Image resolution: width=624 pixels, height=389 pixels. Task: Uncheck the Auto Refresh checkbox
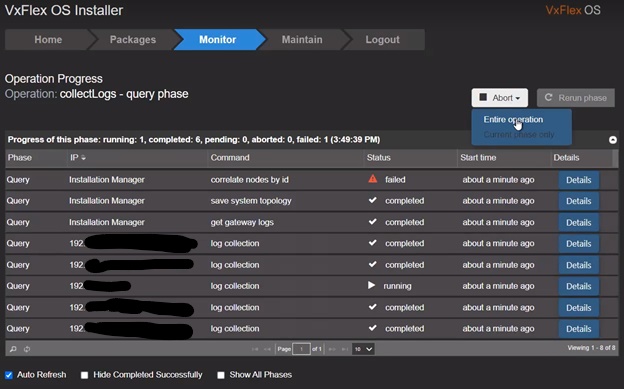tap(9, 375)
